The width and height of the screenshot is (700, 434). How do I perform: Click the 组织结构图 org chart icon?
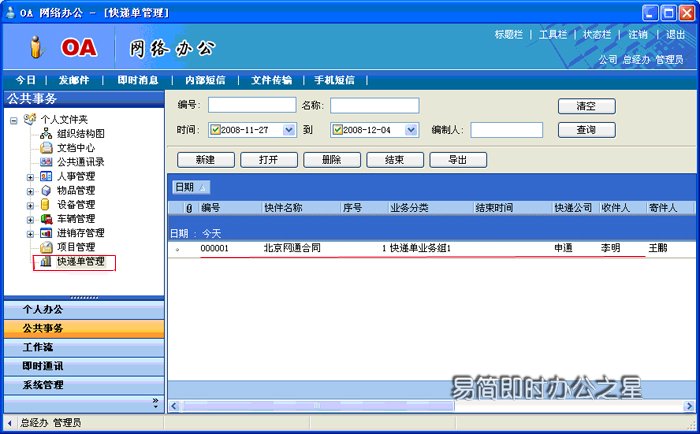click(46, 133)
